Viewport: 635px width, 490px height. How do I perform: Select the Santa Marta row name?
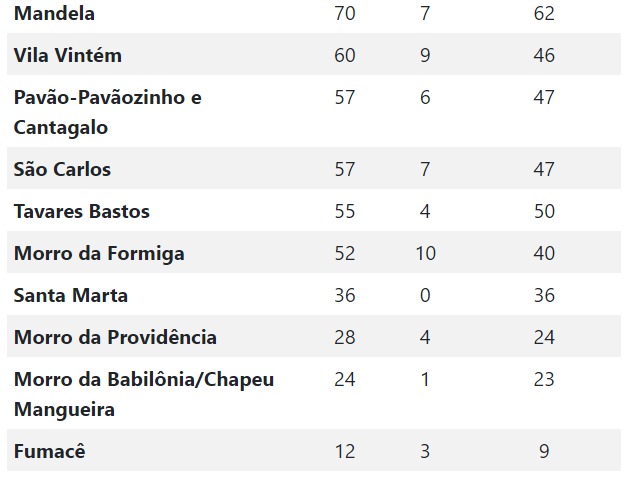coord(71,295)
